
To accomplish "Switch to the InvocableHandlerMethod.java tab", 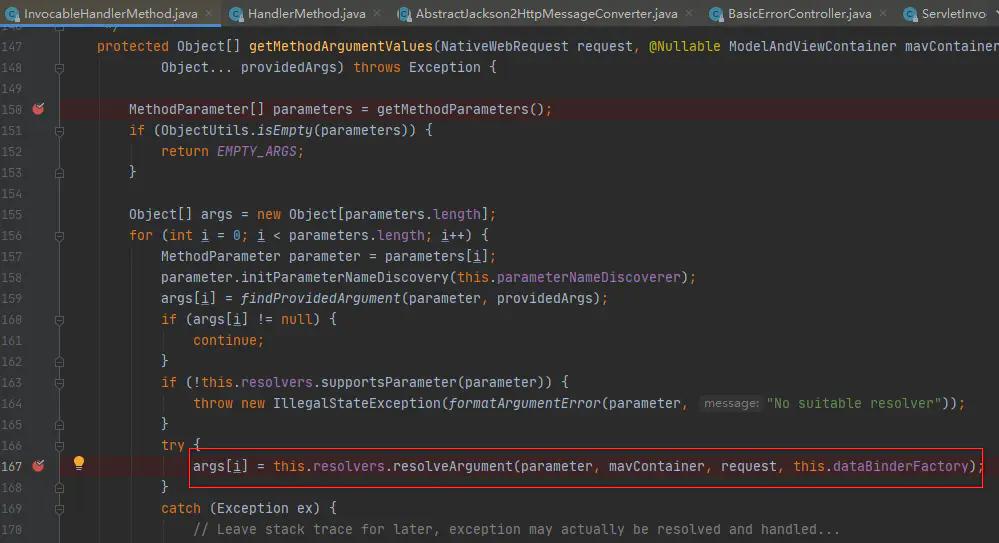I will coord(110,13).
